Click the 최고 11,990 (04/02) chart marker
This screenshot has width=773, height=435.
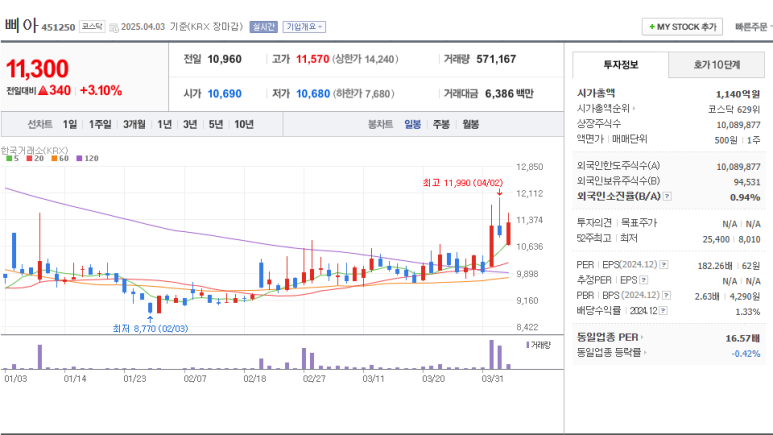[462, 183]
